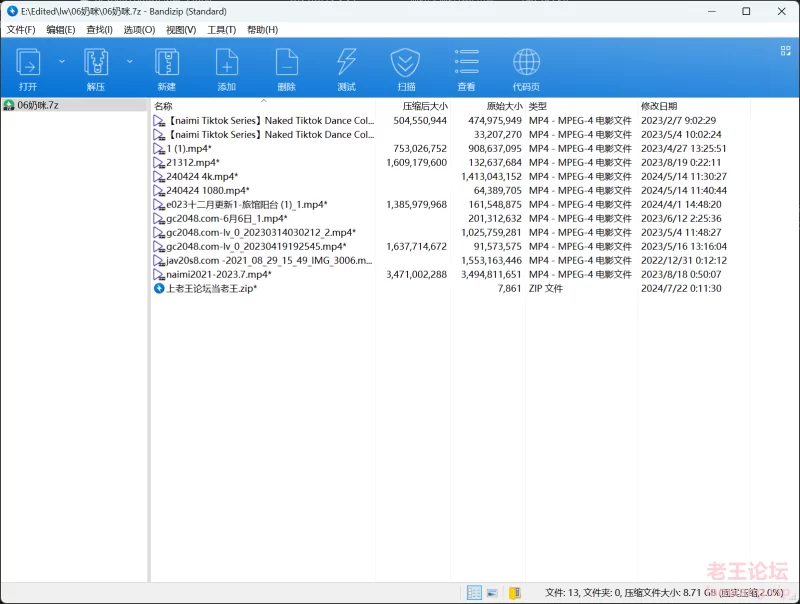Click original size value 7,861

(x=510, y=288)
